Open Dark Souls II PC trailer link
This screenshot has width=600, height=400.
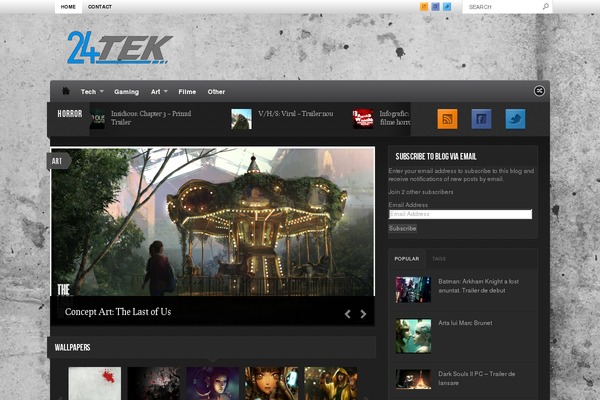click(476, 378)
